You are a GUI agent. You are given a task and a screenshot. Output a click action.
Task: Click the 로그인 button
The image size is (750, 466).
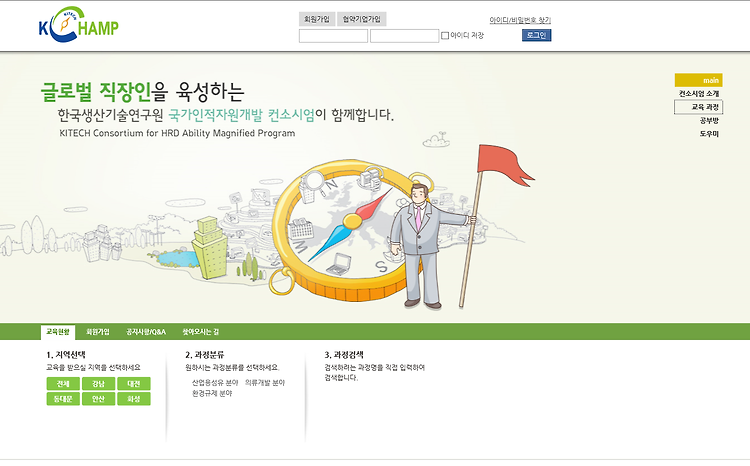pyautogui.click(x=536, y=35)
